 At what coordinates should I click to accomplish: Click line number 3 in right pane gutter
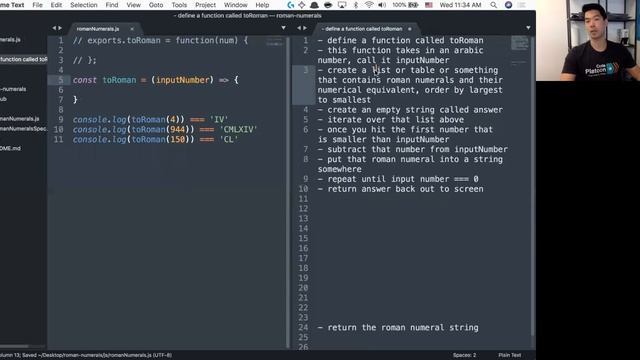tap(306, 70)
